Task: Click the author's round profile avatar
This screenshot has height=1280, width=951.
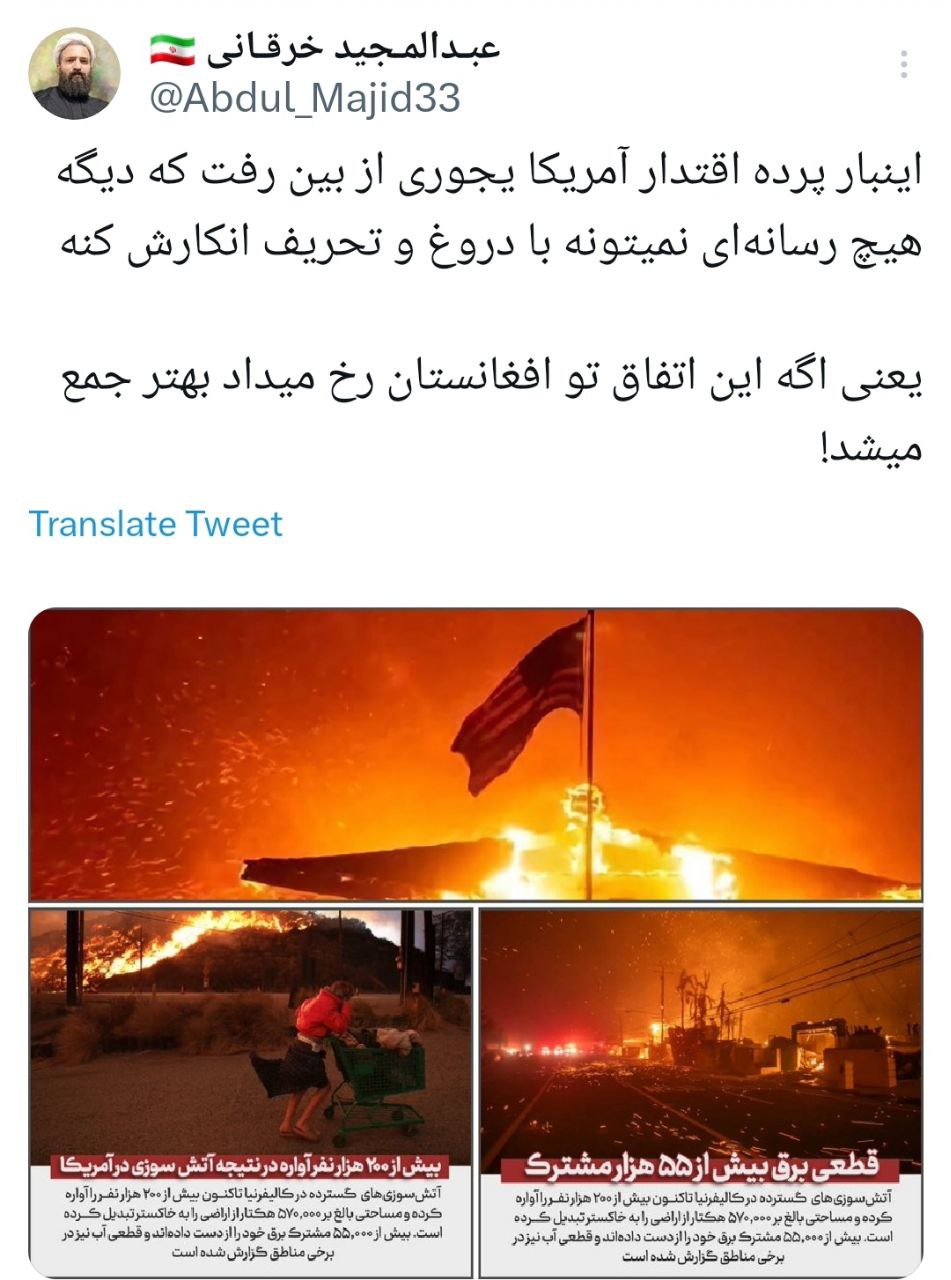Action: [x=74, y=74]
